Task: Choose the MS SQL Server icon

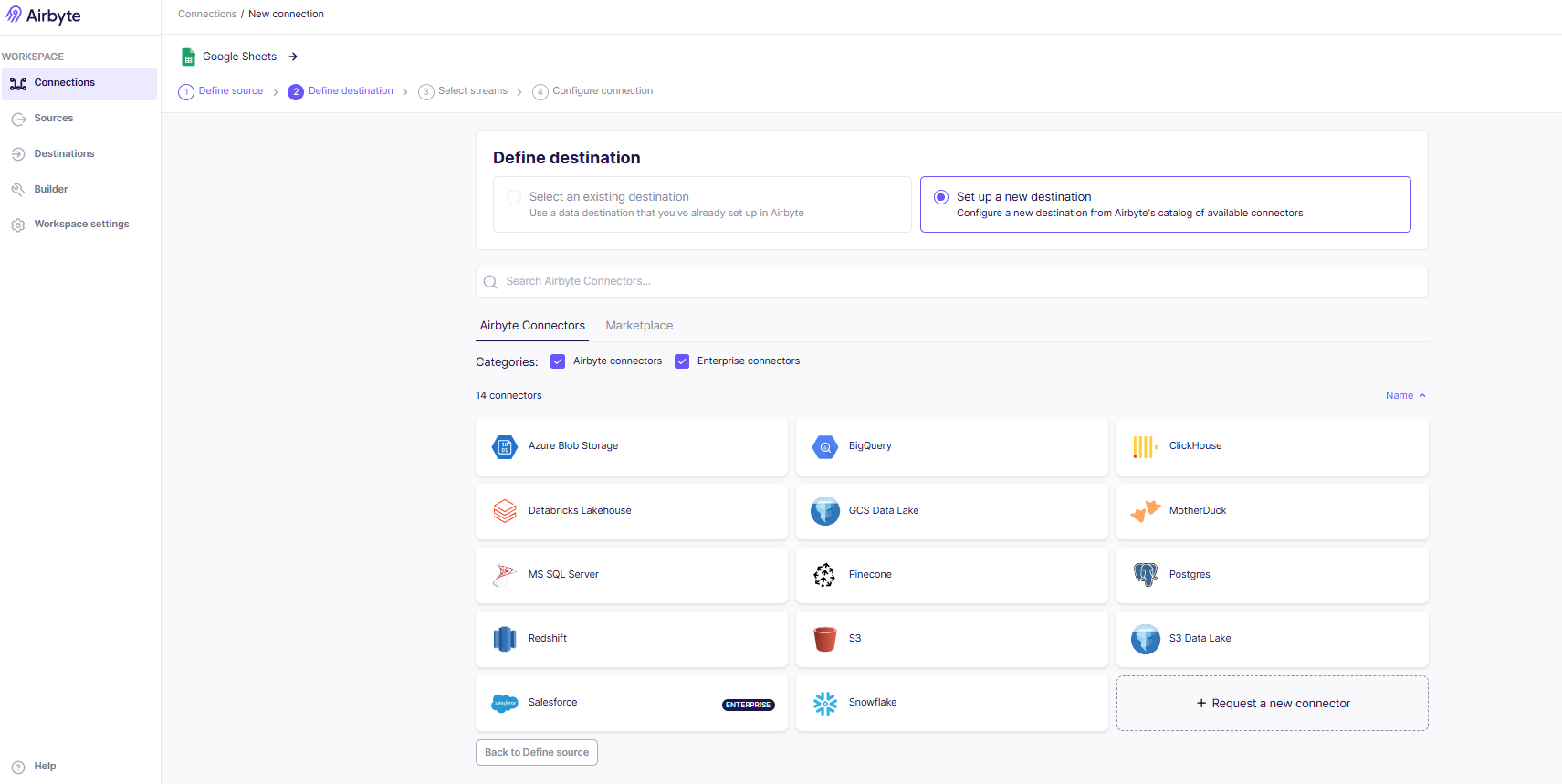Action: [505, 575]
